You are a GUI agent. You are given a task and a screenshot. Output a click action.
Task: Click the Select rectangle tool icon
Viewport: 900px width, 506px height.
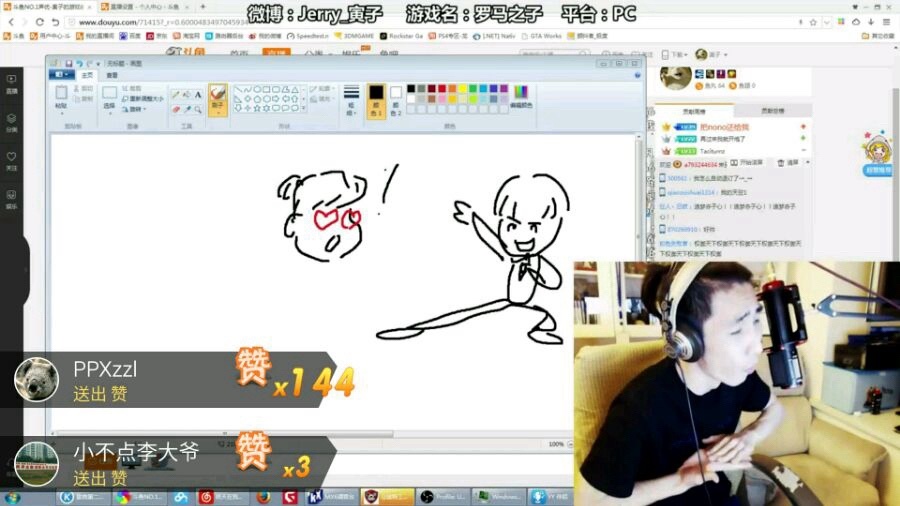pos(109,93)
